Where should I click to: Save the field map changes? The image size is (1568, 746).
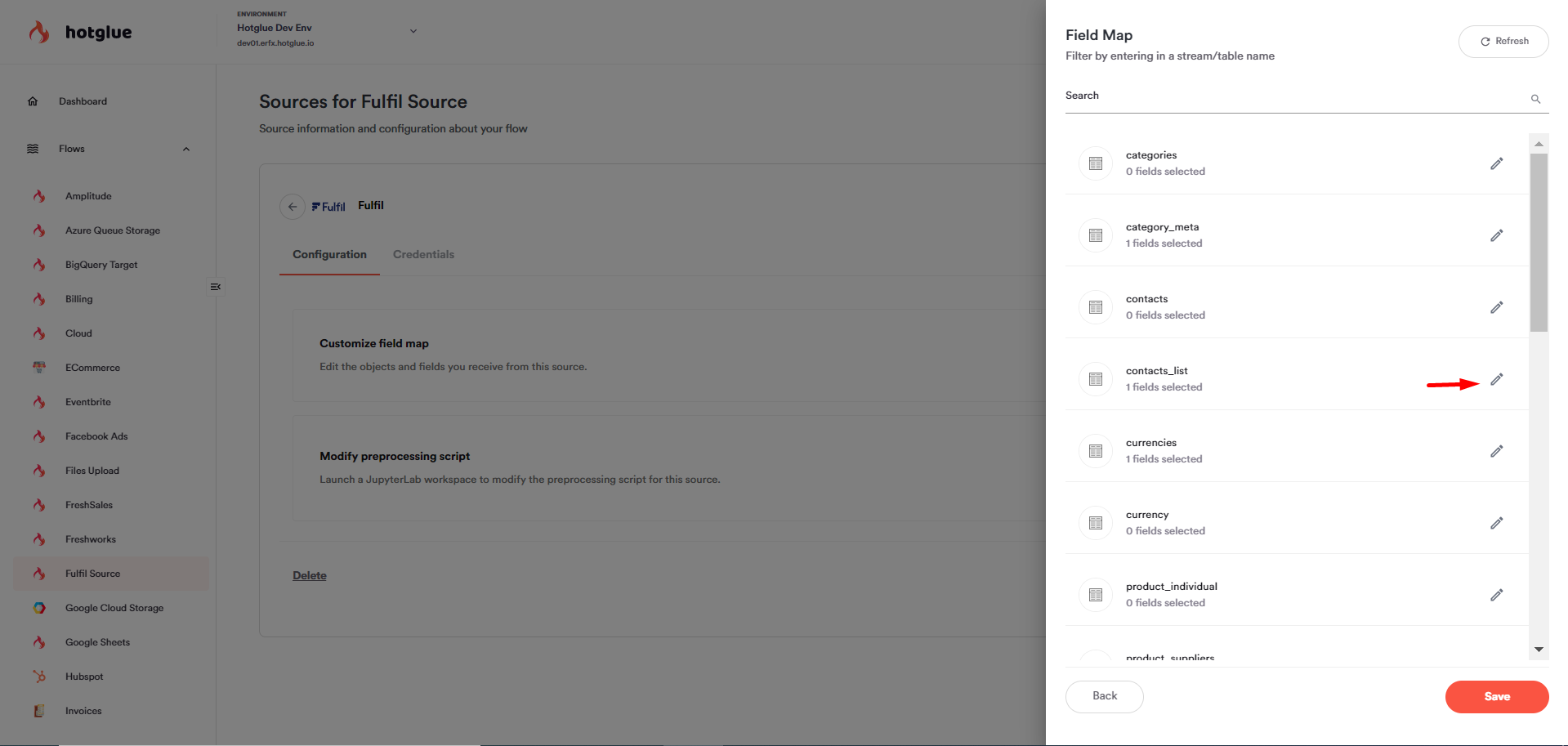(x=1497, y=696)
